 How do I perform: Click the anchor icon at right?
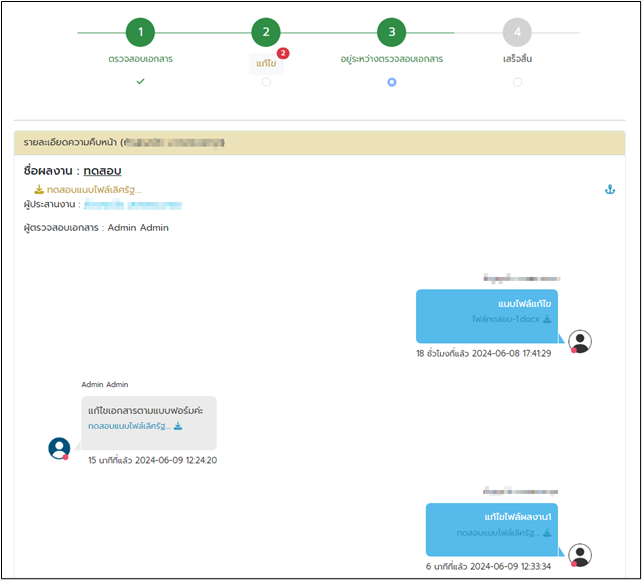[610, 190]
